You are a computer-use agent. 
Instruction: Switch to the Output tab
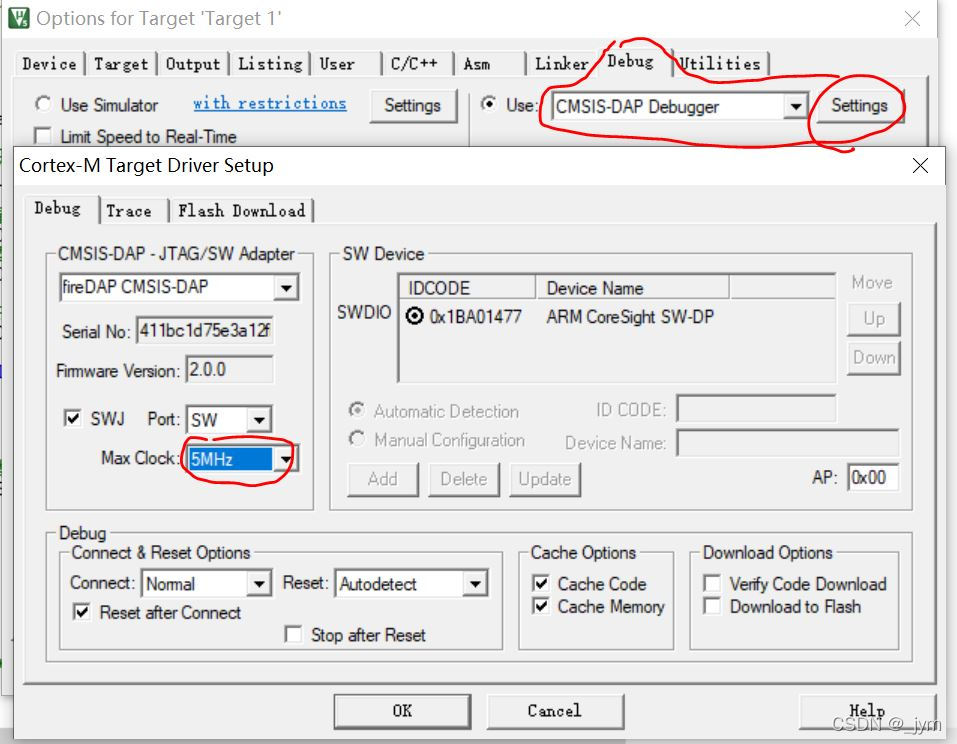click(193, 63)
